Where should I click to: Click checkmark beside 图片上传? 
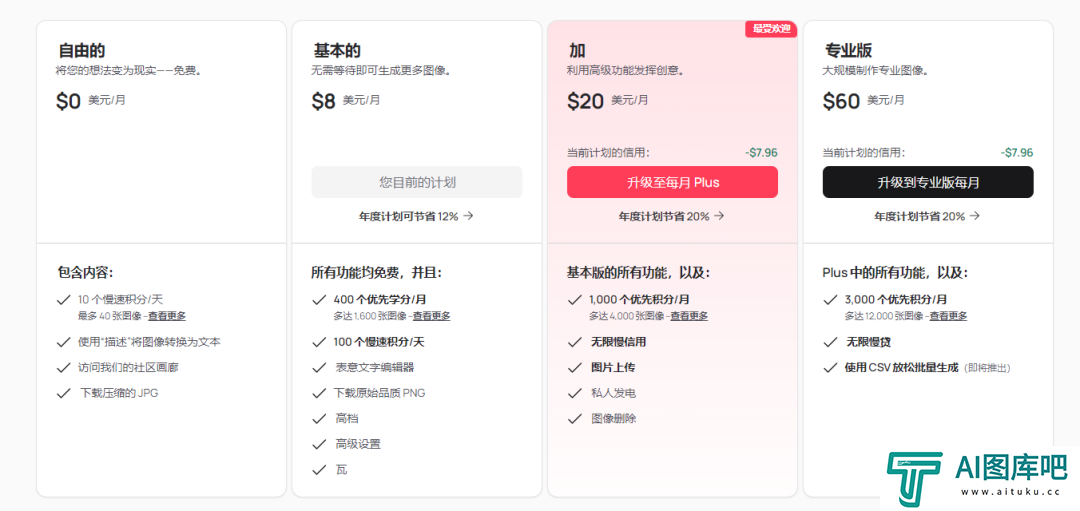coord(574,367)
